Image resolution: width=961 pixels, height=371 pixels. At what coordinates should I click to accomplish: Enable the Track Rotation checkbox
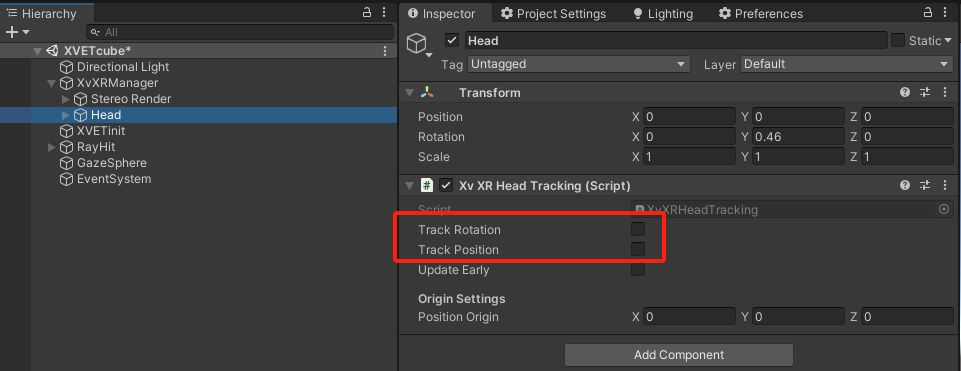pos(638,229)
